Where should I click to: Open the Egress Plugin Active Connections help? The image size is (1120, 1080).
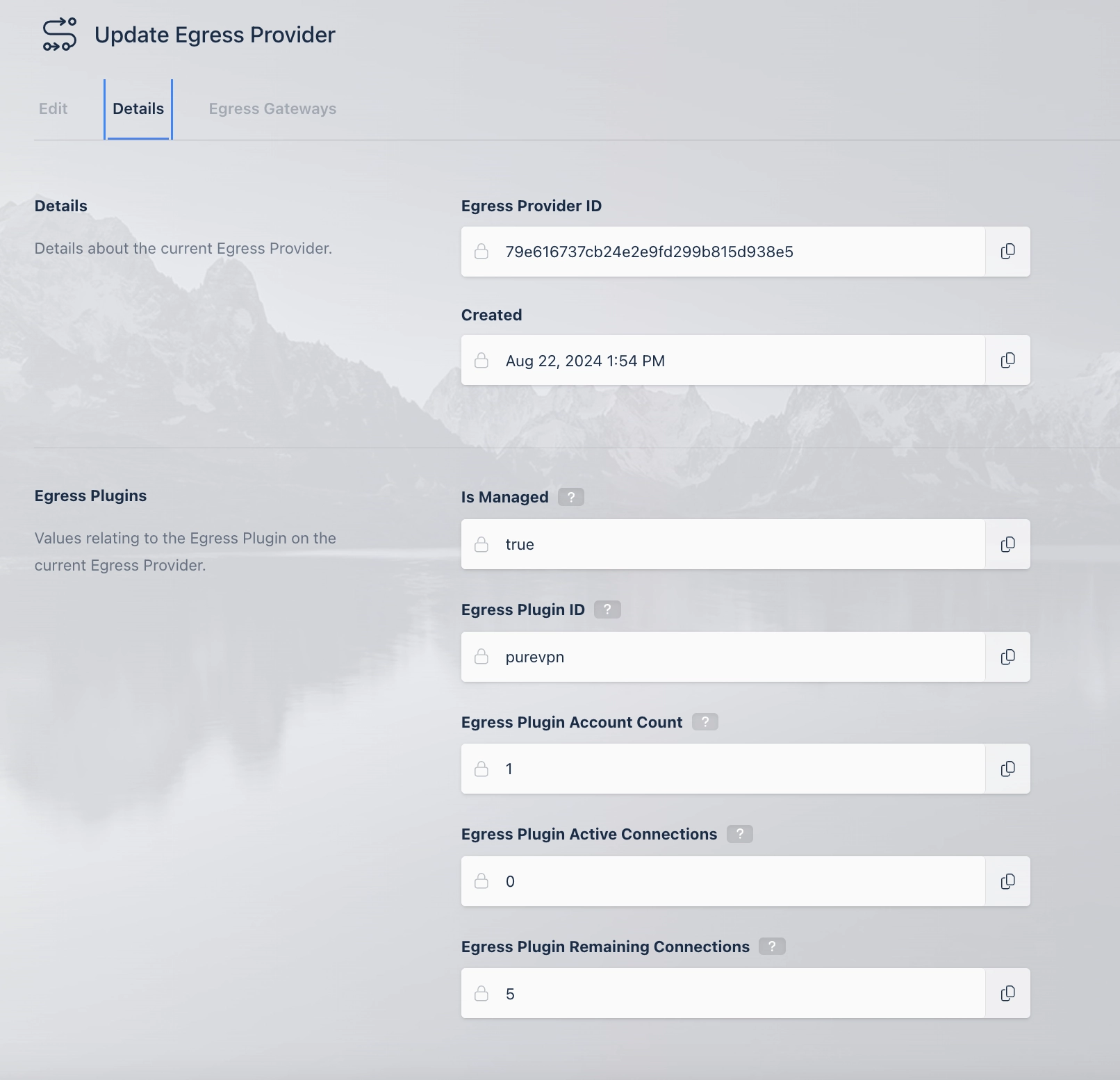pos(740,834)
